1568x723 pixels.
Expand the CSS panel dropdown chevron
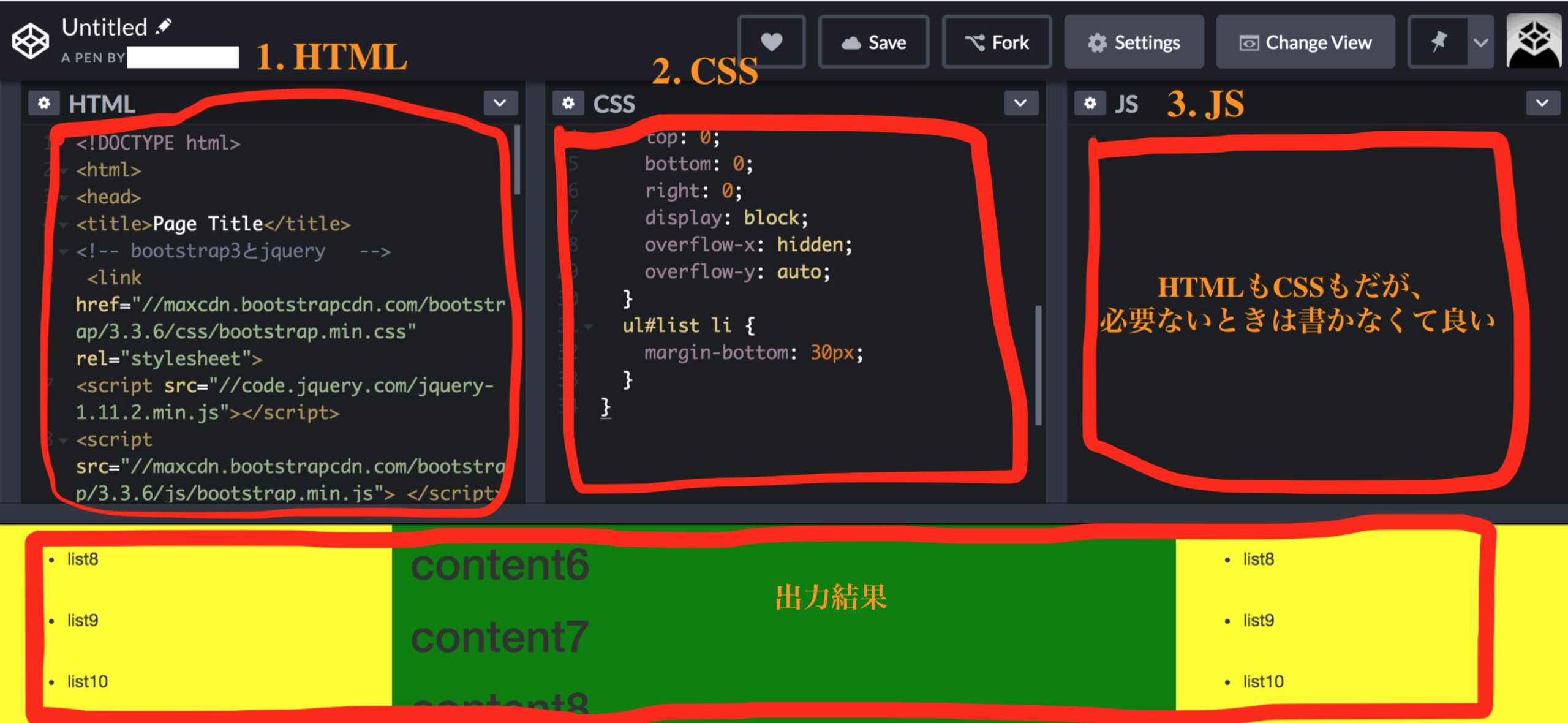tap(1020, 104)
